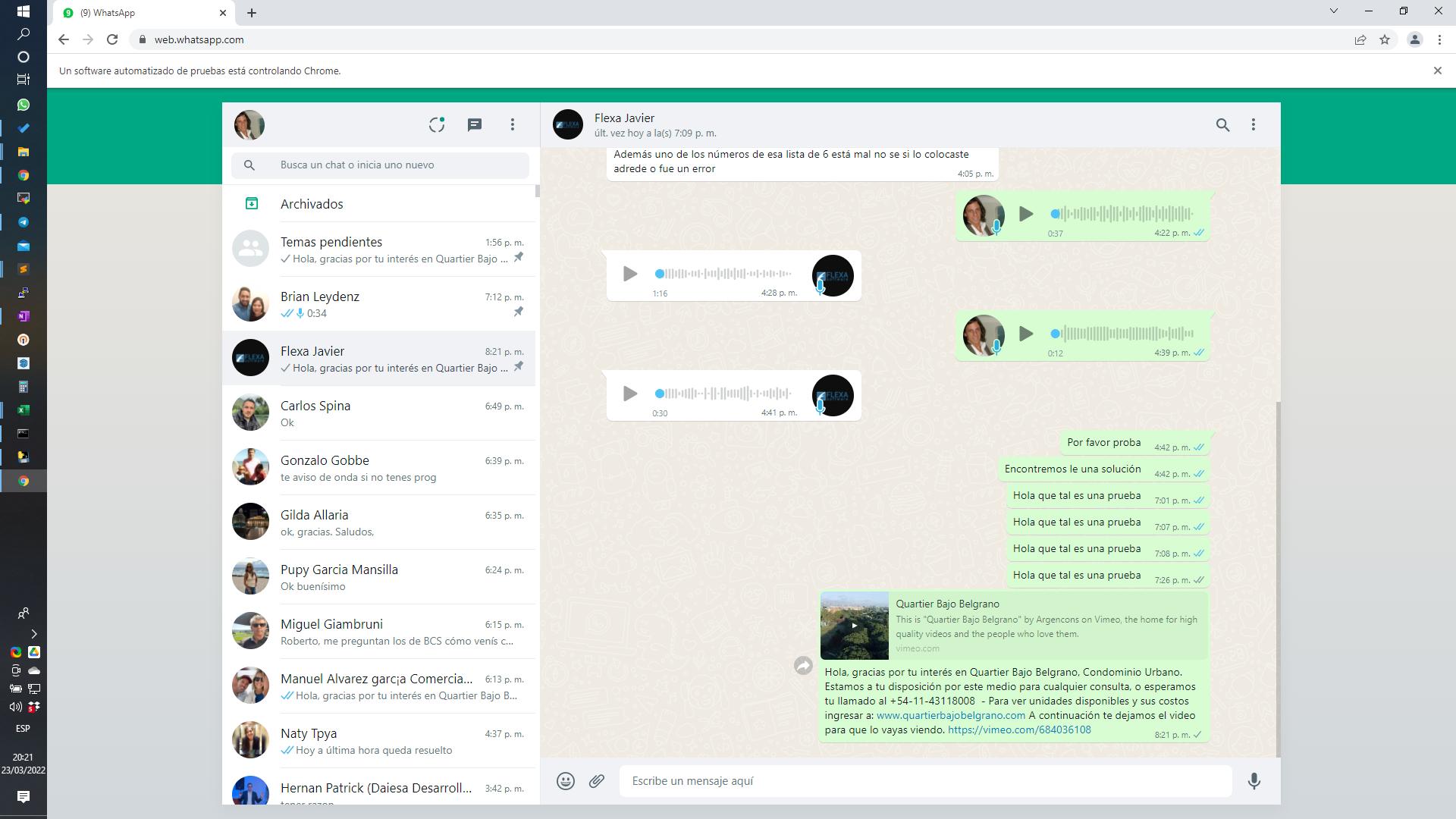Image resolution: width=1456 pixels, height=819 pixels.
Task: Forward the Quartier Bajo Belgrano message
Action: pyautogui.click(x=803, y=666)
